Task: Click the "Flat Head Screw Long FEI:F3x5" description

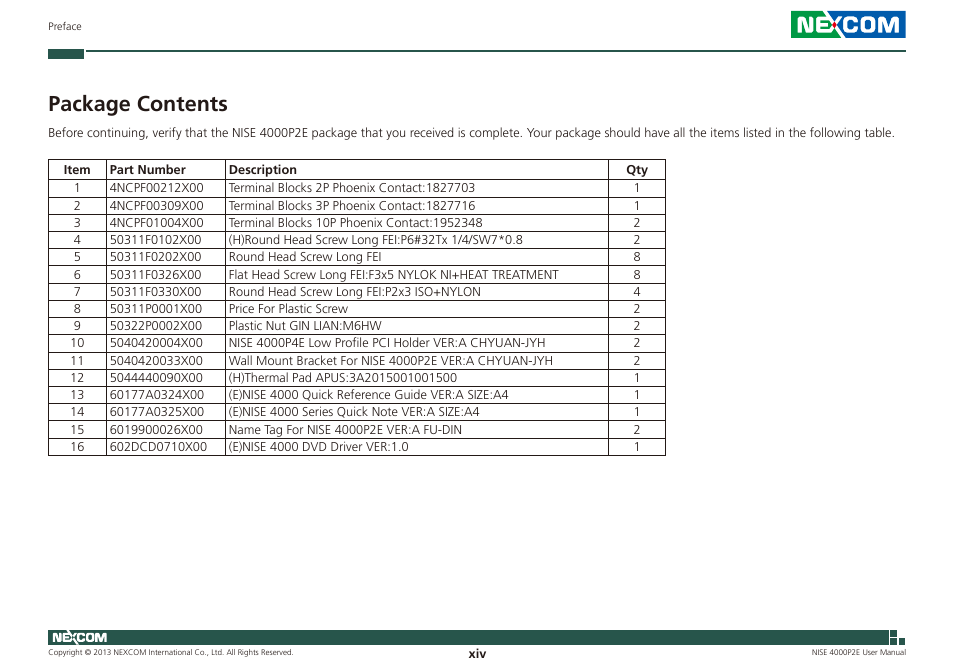Action: click(x=393, y=274)
